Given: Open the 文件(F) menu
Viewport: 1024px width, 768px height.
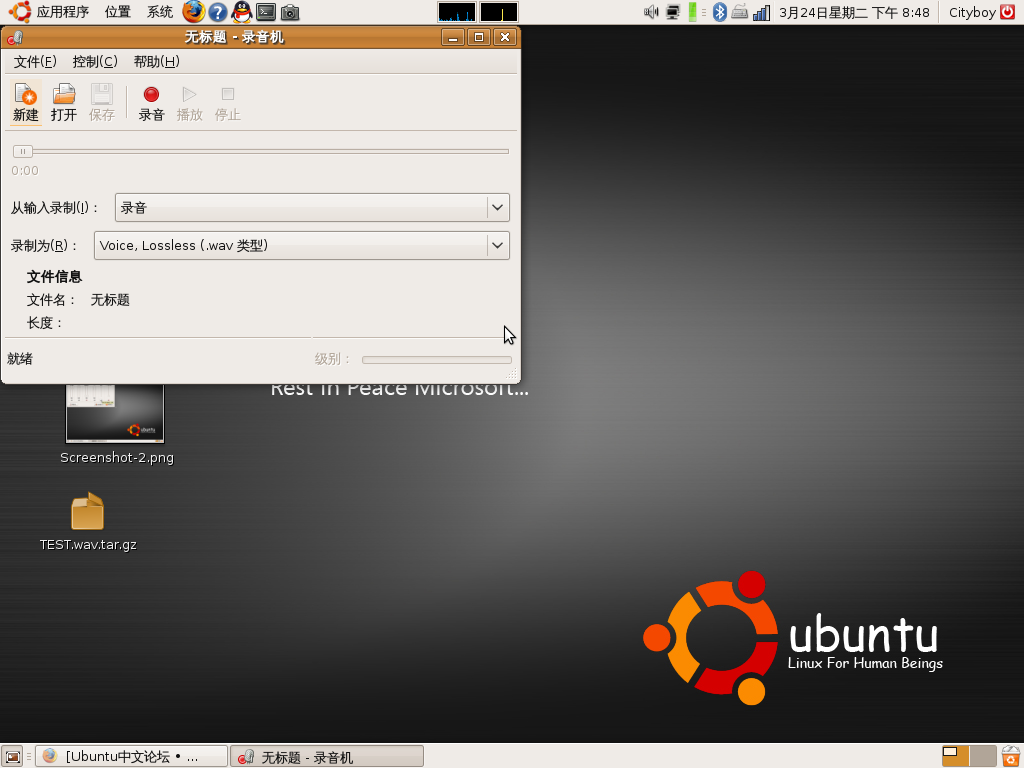Looking at the screenshot, I should tap(35, 61).
